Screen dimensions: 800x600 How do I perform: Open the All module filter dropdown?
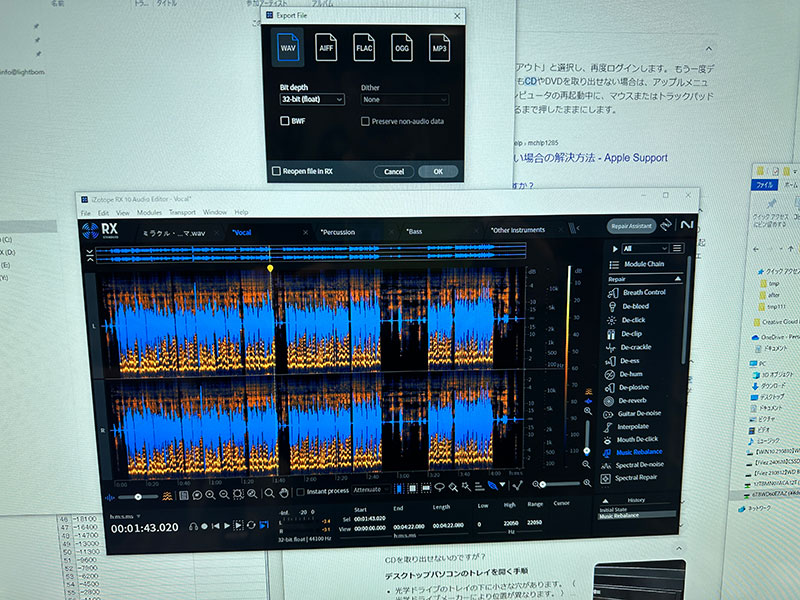tap(644, 248)
